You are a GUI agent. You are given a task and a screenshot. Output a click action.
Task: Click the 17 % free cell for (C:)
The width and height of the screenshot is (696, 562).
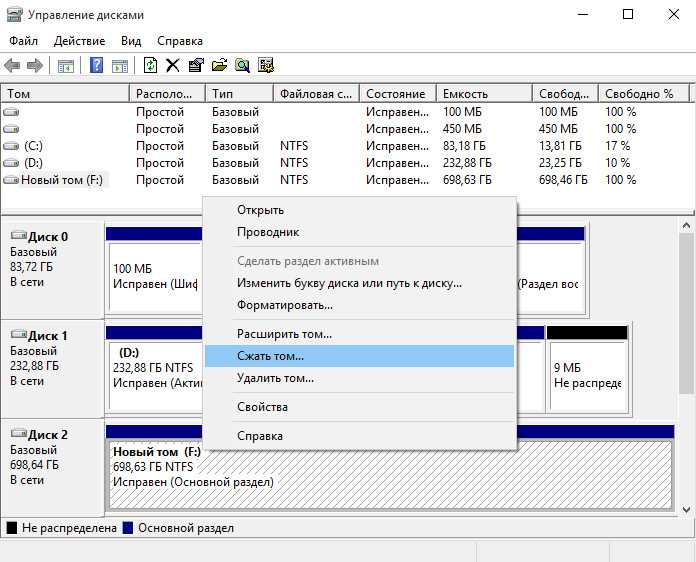click(x=617, y=146)
